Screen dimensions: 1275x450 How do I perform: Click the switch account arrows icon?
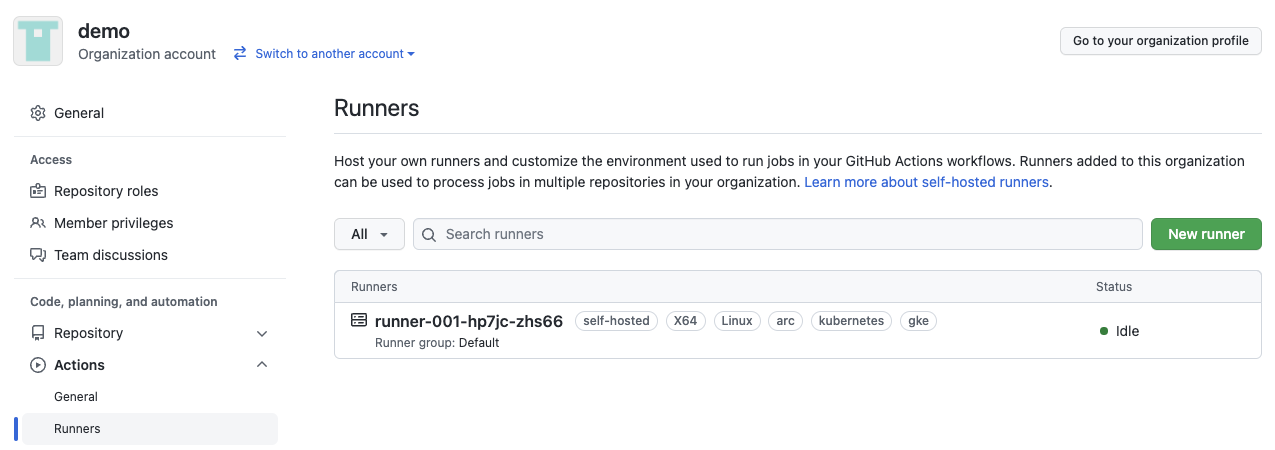click(x=240, y=54)
